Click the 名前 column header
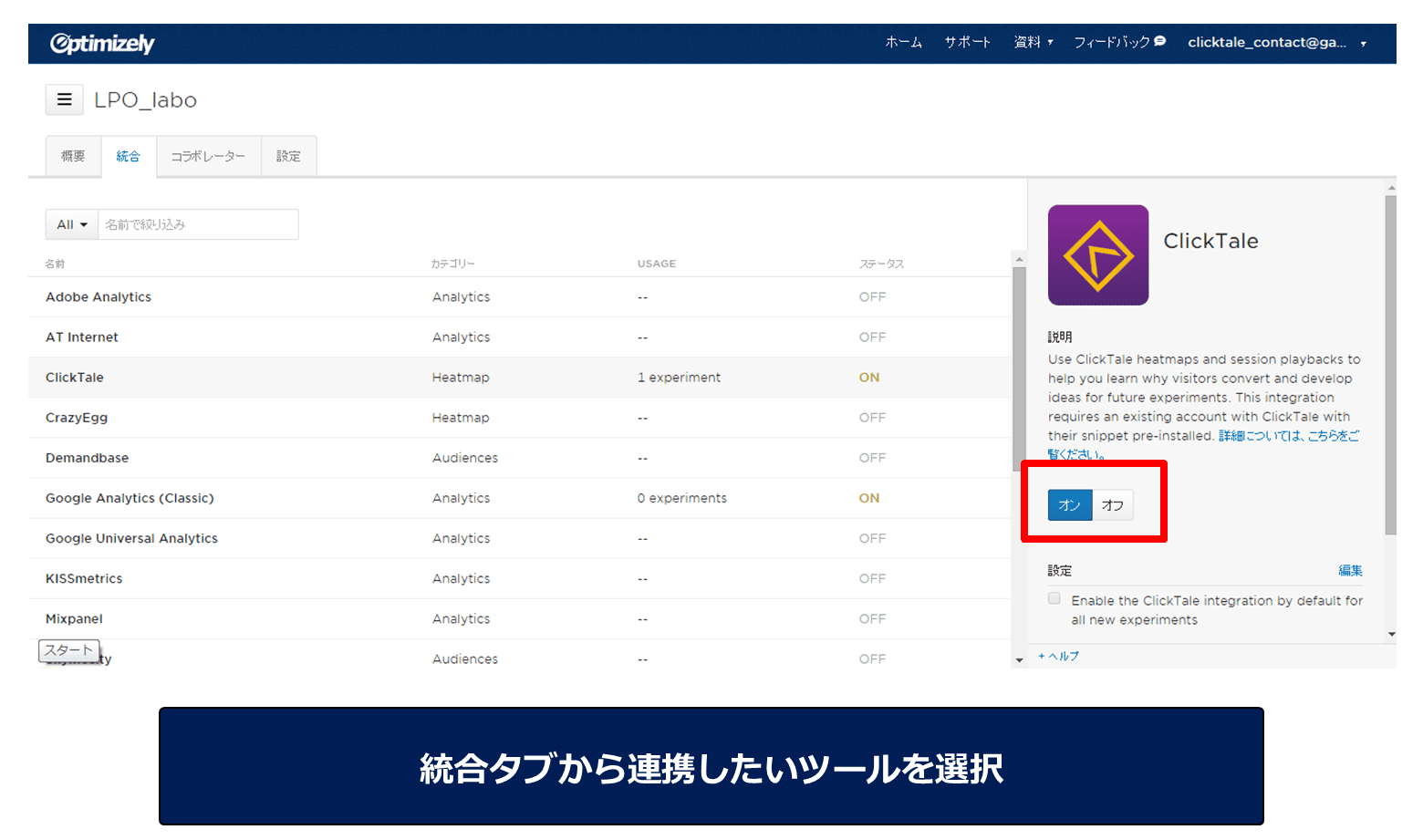1423x840 pixels. coord(55,264)
